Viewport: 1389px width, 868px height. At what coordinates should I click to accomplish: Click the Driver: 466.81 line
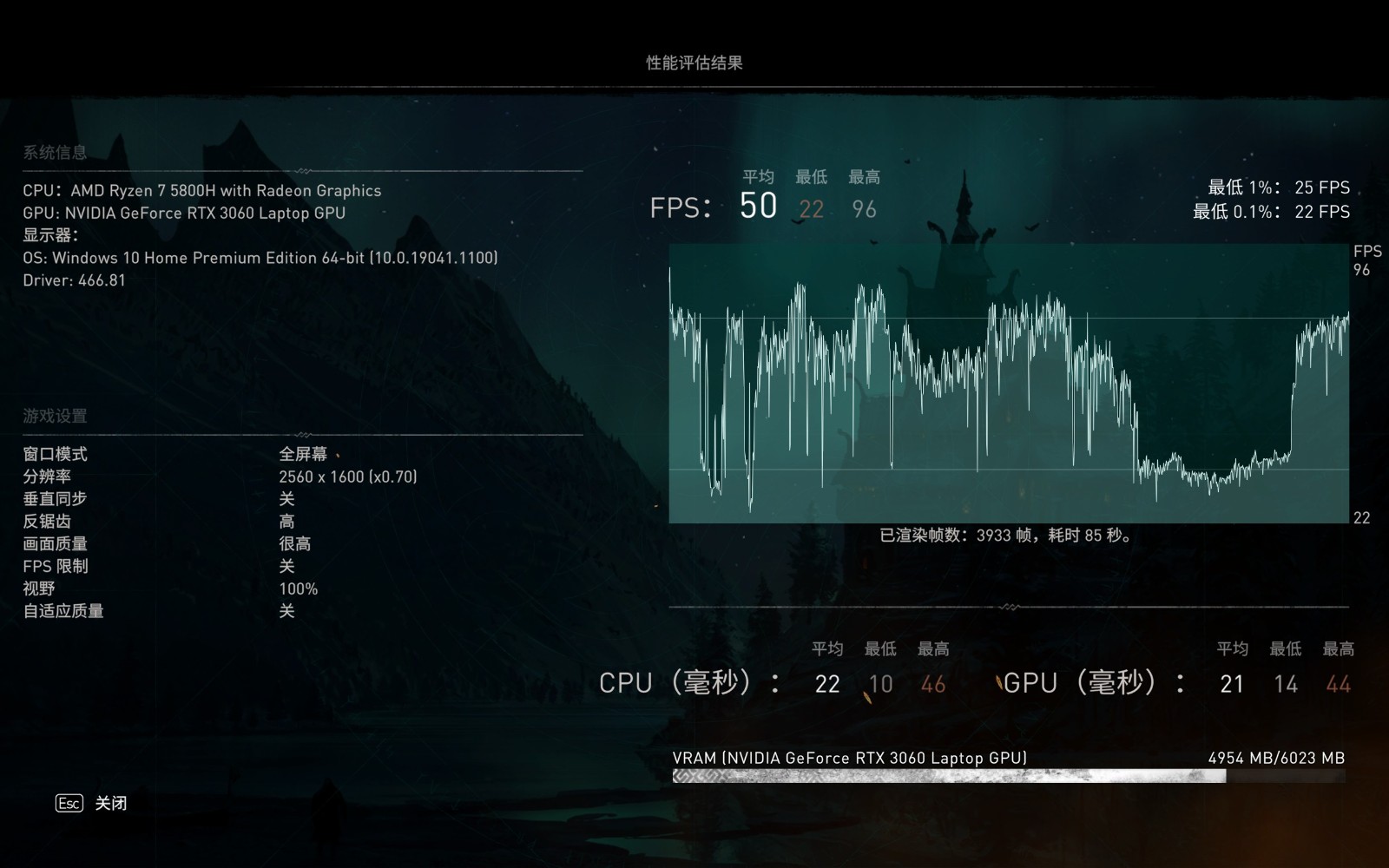click(75, 280)
